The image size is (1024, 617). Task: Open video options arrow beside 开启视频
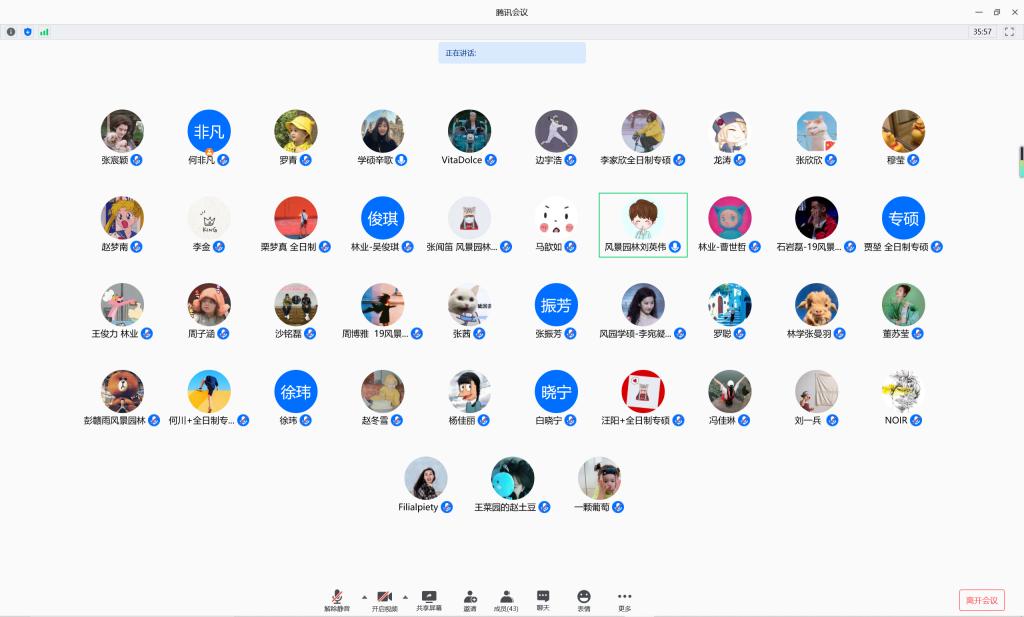tap(405, 596)
